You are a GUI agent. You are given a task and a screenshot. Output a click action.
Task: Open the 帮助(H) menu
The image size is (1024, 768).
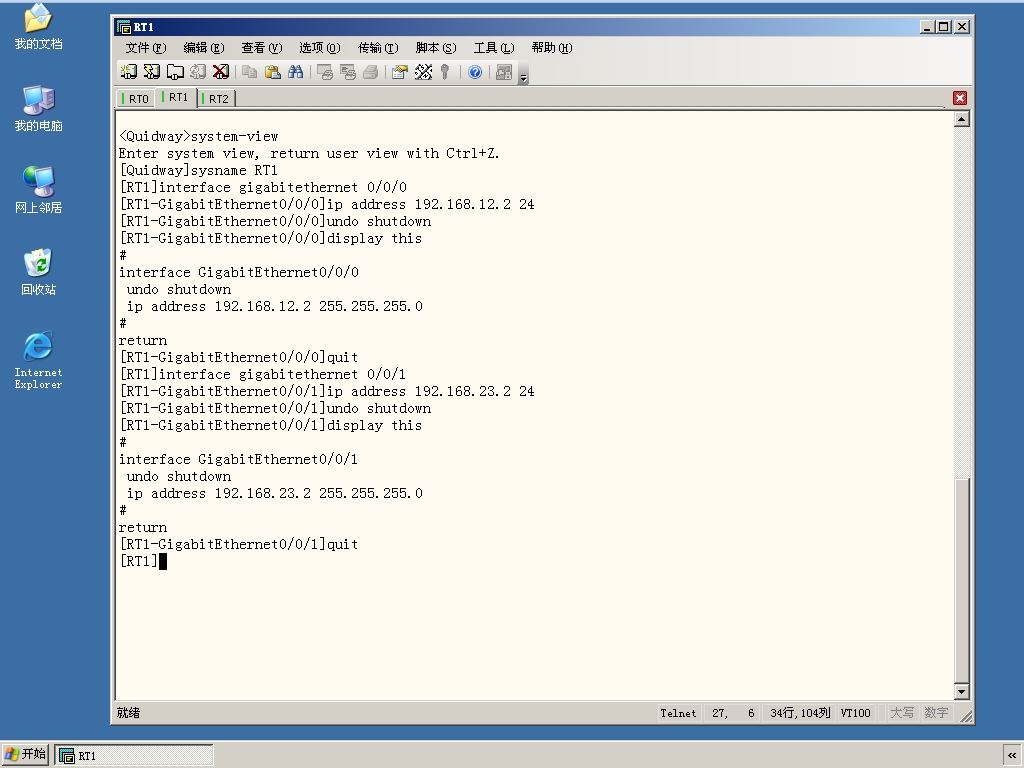pos(552,48)
